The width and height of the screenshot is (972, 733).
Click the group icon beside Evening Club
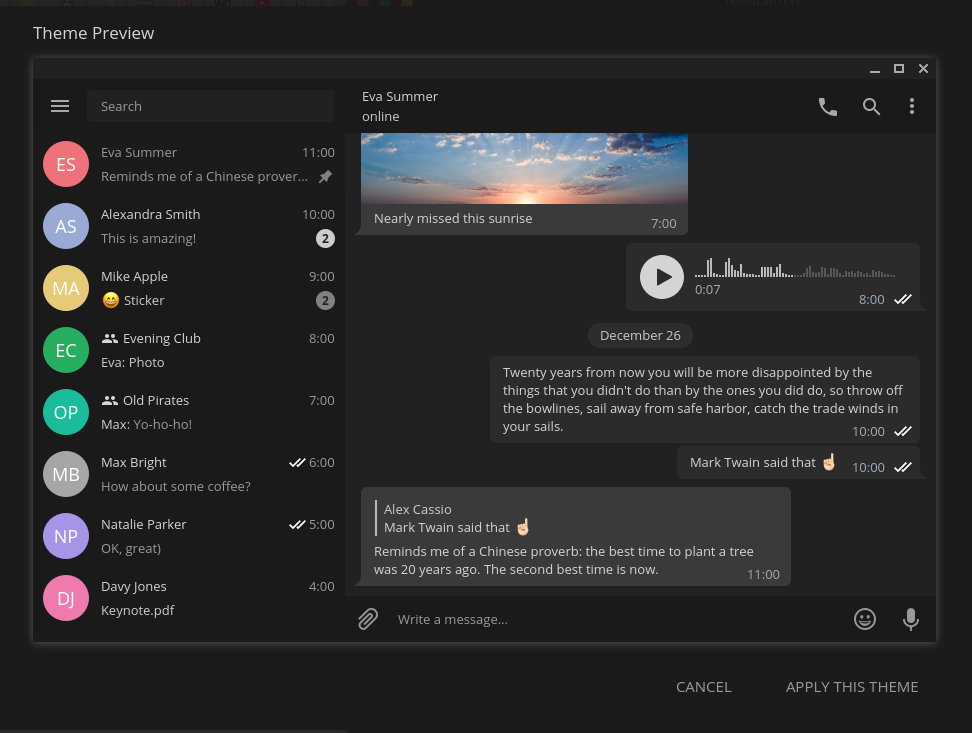coord(110,338)
